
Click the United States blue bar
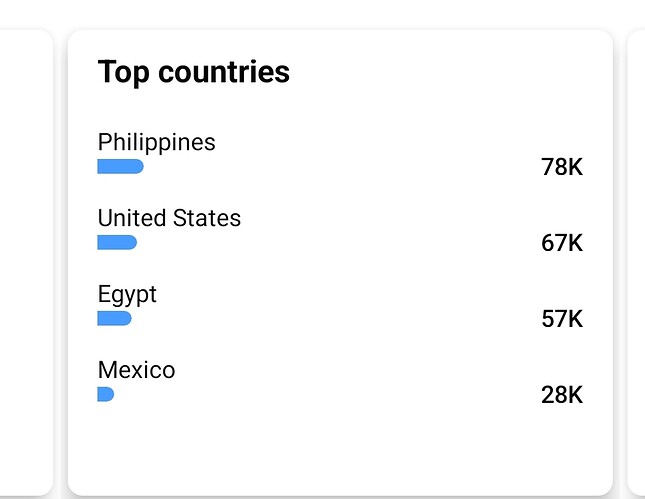coord(117,242)
